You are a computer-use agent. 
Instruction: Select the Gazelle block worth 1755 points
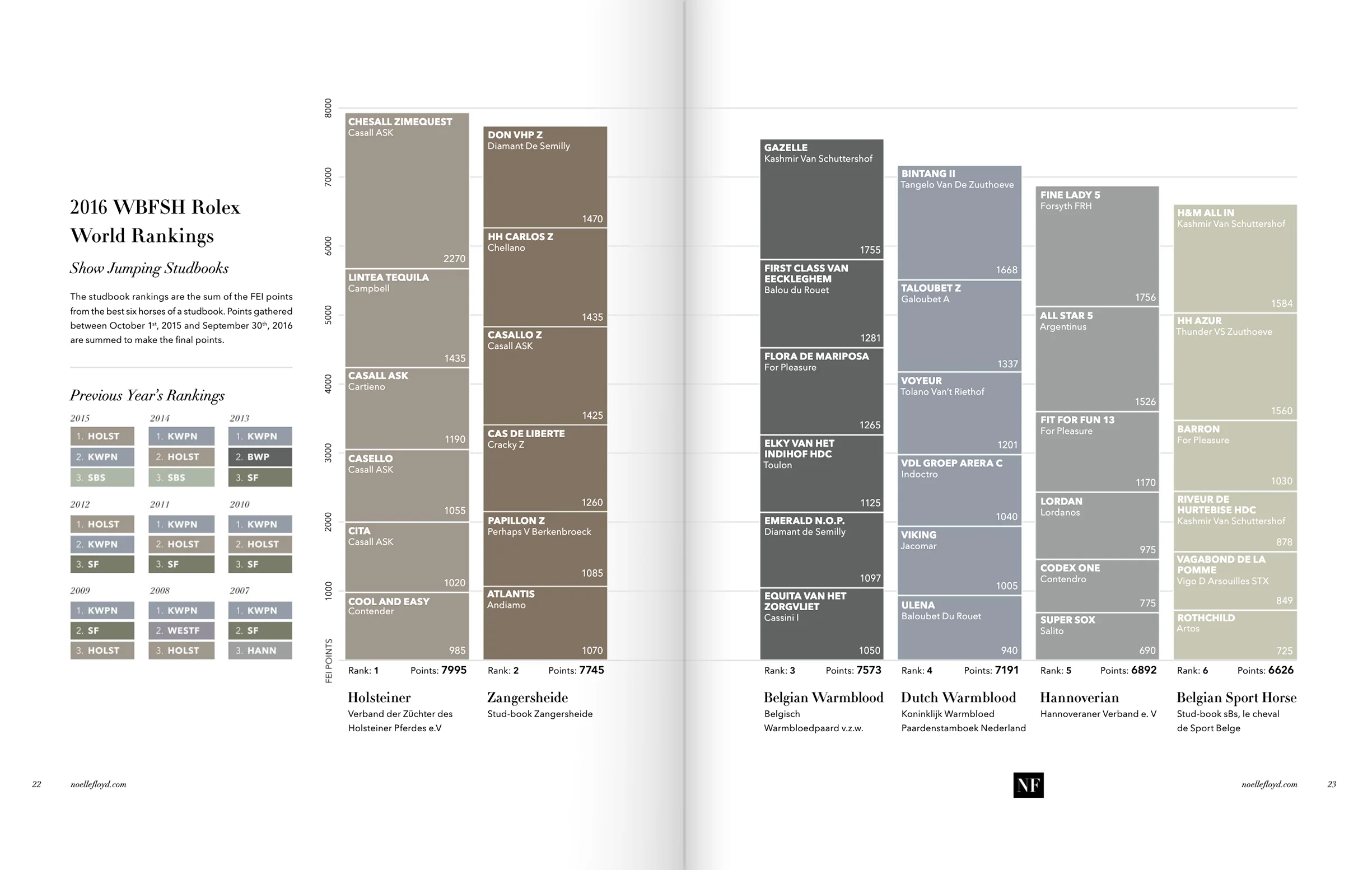click(822, 199)
